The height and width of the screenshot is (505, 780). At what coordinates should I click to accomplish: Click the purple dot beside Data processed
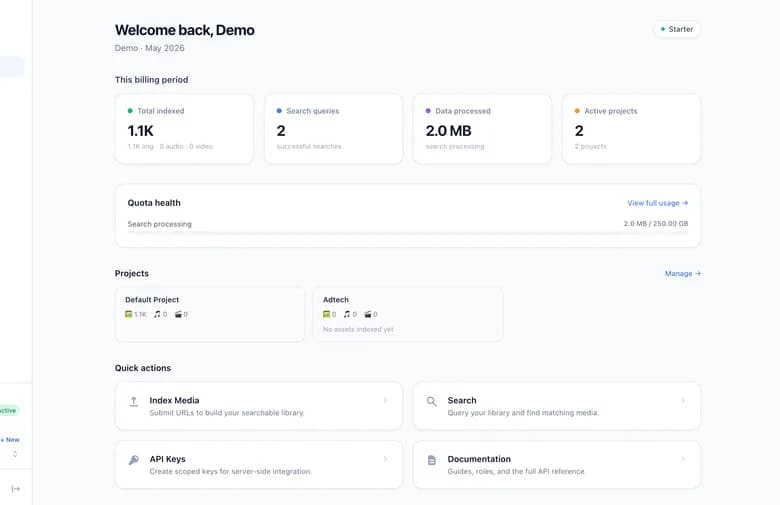point(428,110)
